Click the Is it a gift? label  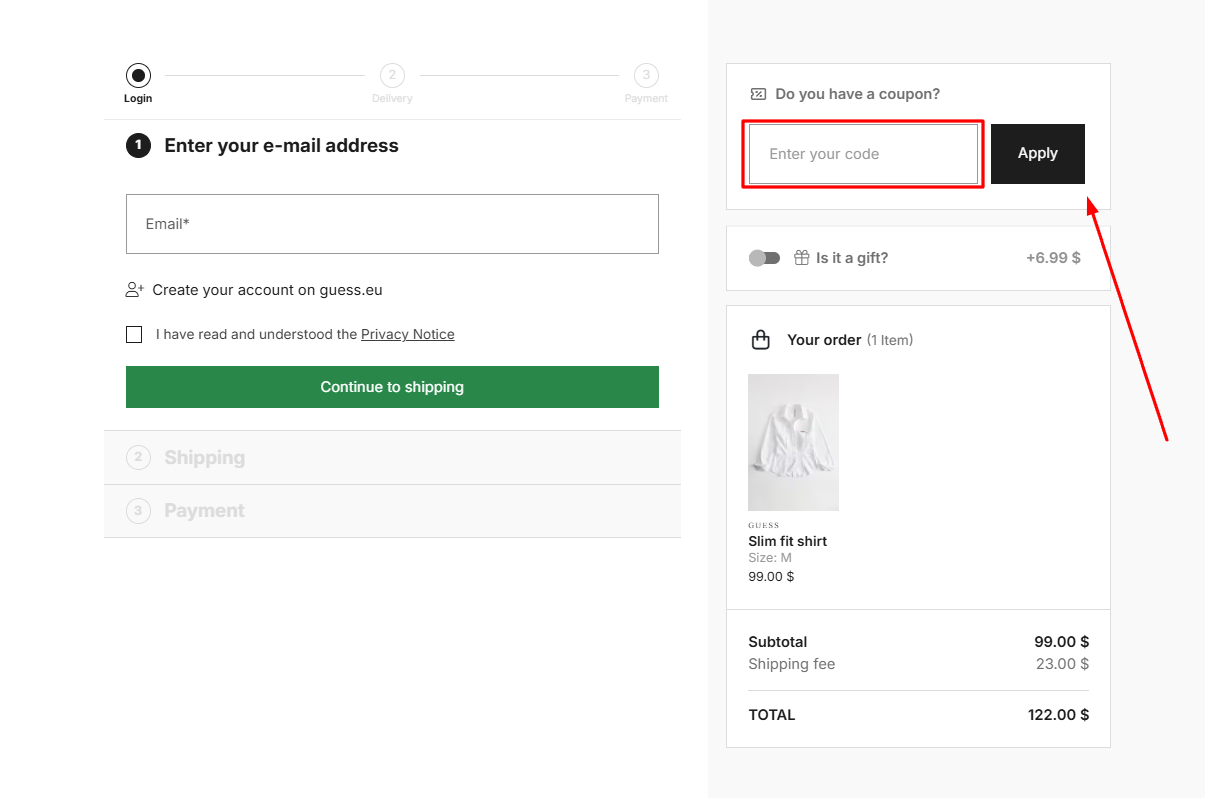[852, 258]
